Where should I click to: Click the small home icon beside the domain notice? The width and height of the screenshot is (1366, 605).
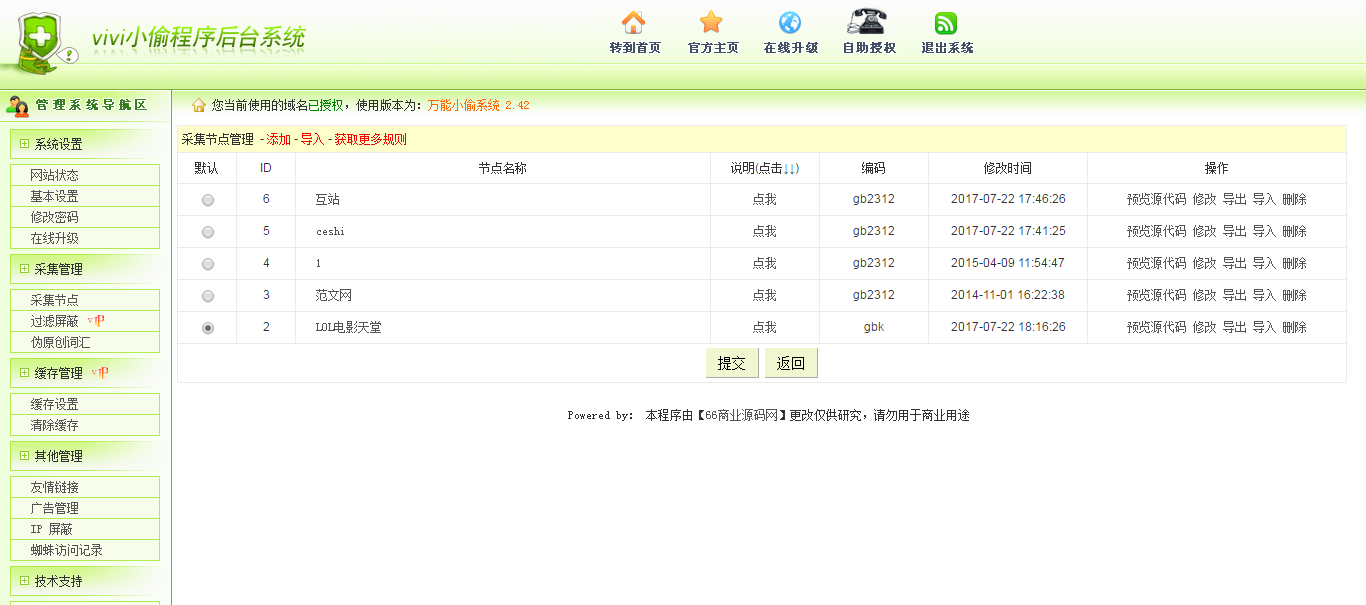199,105
